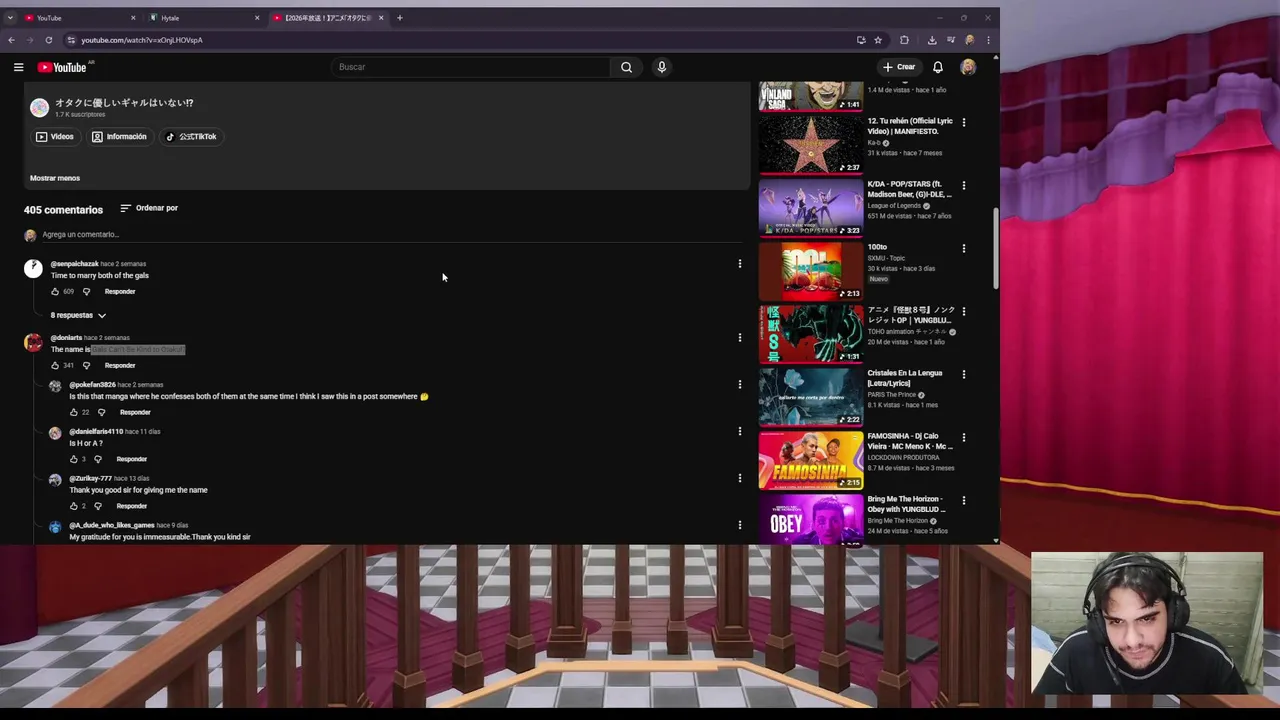Like the comment by @doniarts
1280x720 pixels.
[x=55, y=366]
